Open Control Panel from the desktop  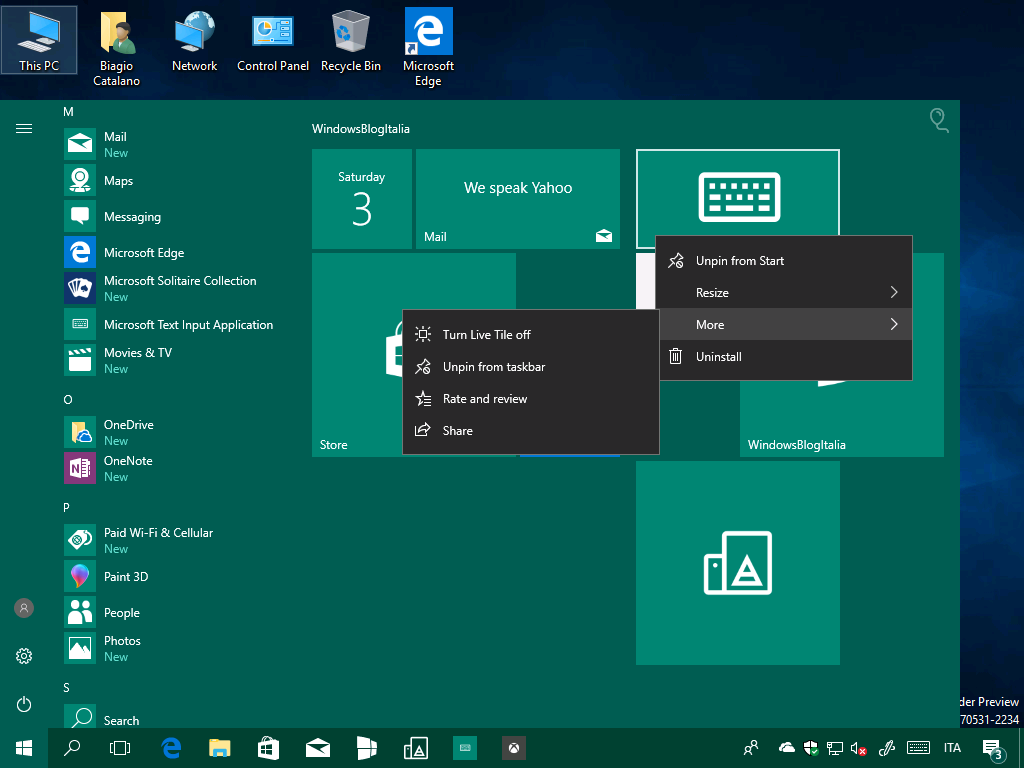pyautogui.click(x=273, y=40)
